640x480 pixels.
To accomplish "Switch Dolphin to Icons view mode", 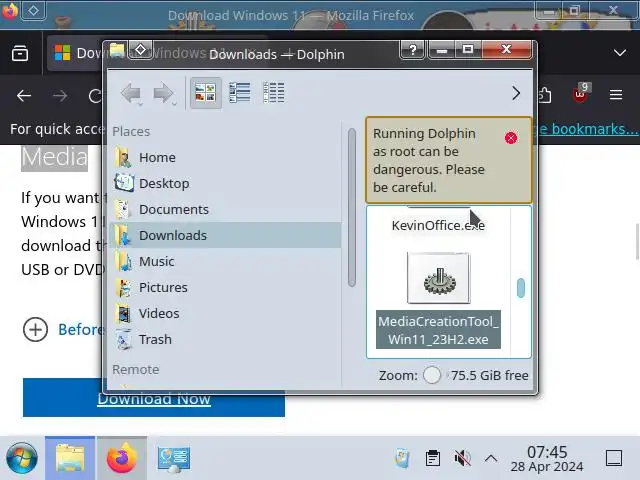I will (205, 93).
